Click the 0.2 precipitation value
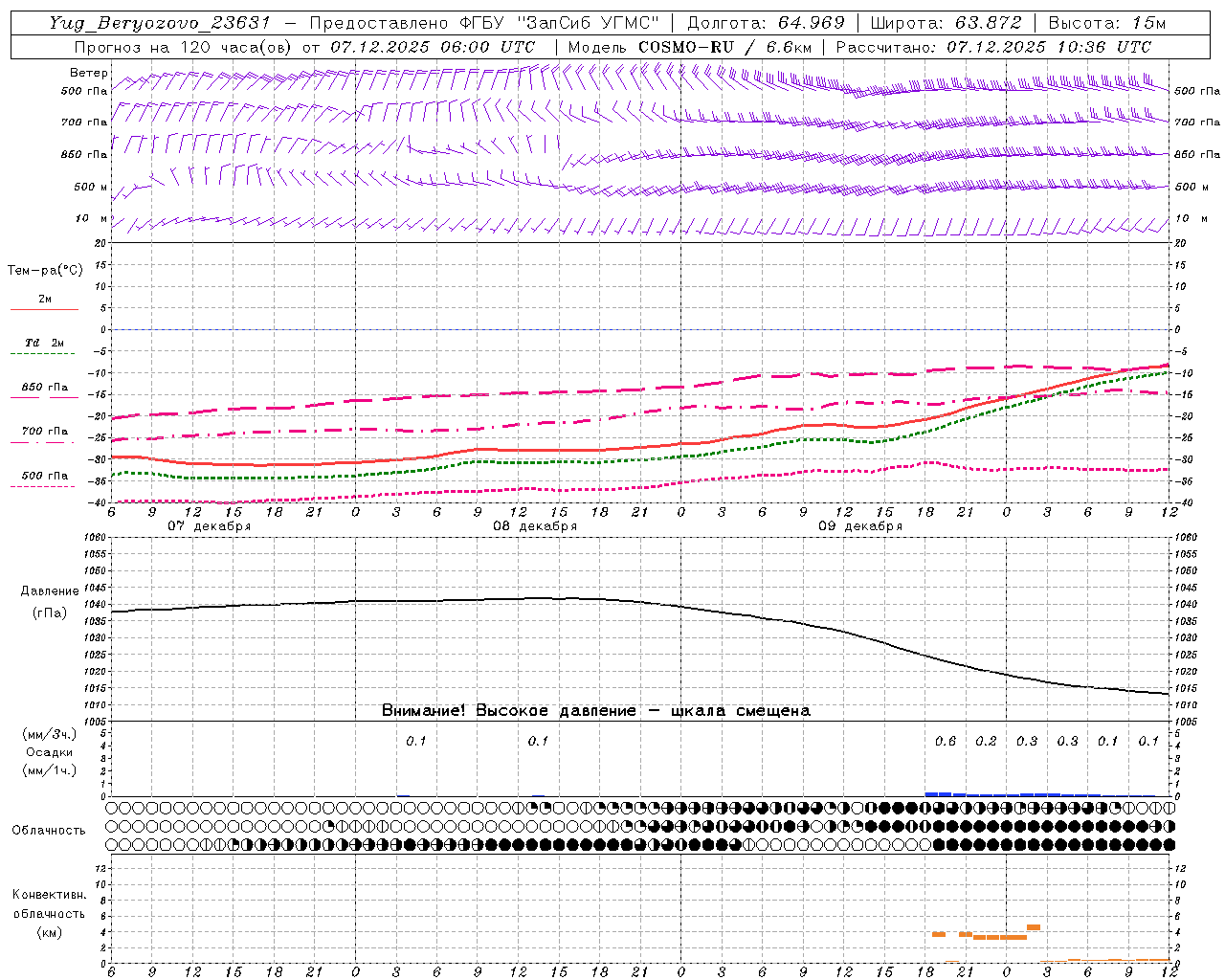The width and height of the screenshot is (1225, 980). (x=986, y=742)
